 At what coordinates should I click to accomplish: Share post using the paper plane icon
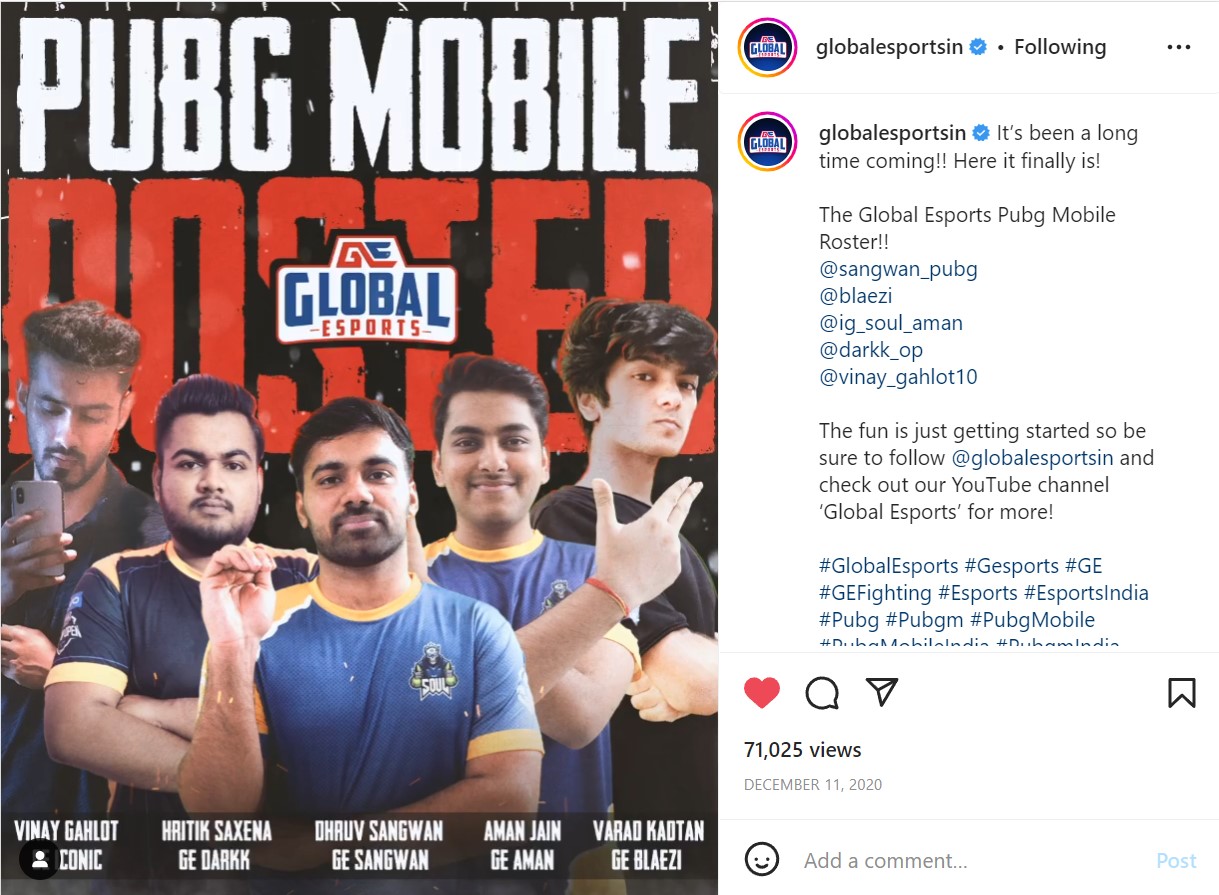click(x=882, y=691)
